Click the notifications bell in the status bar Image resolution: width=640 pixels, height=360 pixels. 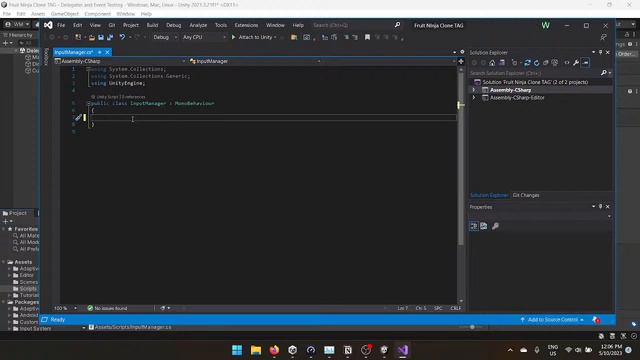tap(596, 320)
